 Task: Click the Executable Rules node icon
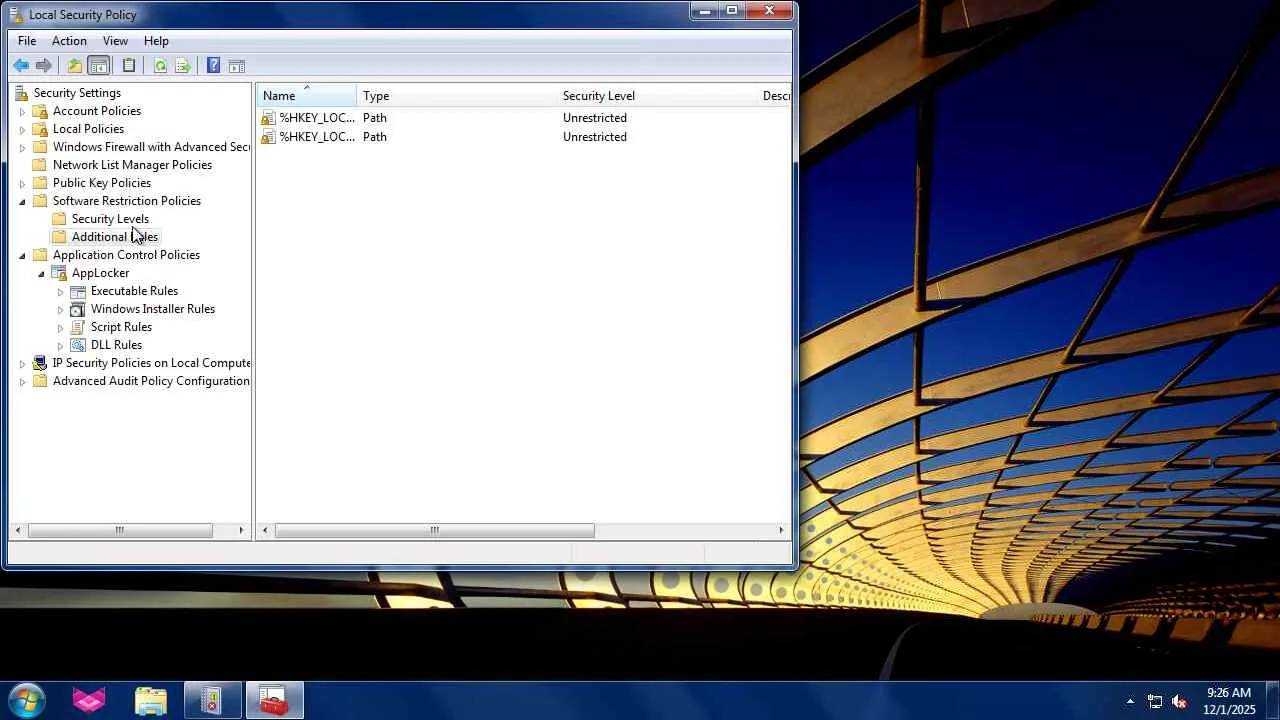tap(78, 291)
